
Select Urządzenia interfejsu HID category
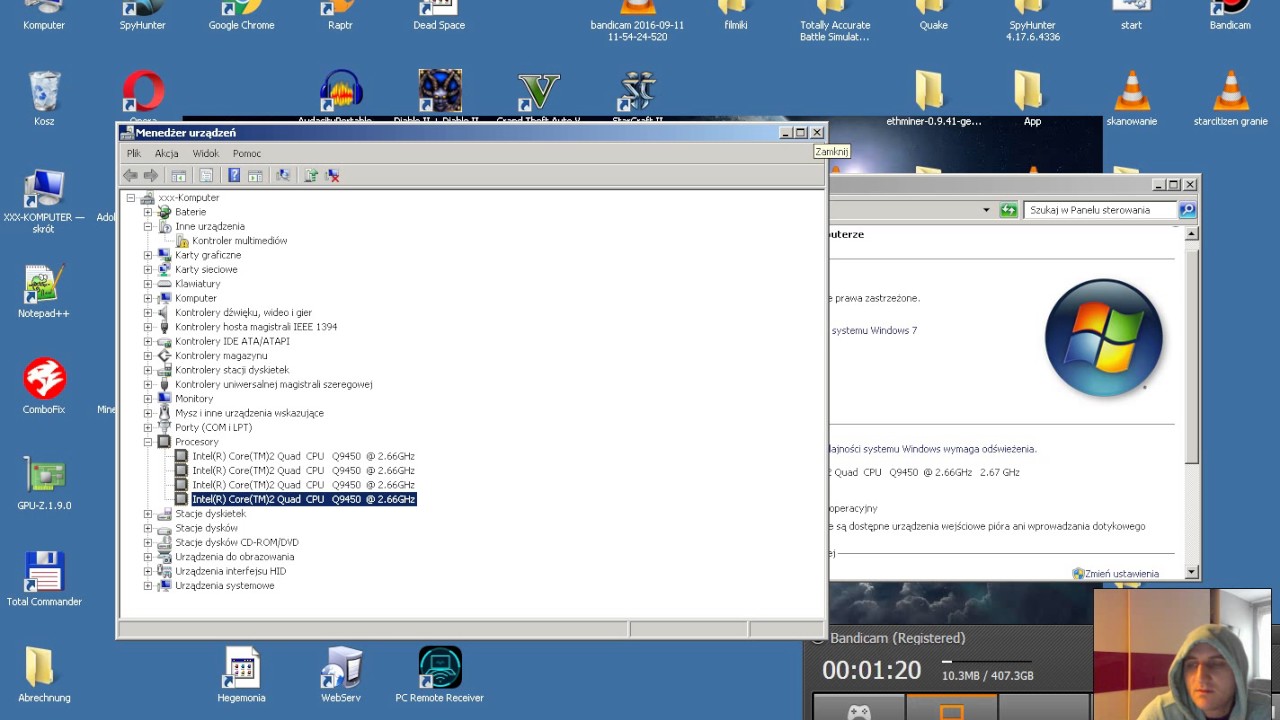[x=230, y=571]
